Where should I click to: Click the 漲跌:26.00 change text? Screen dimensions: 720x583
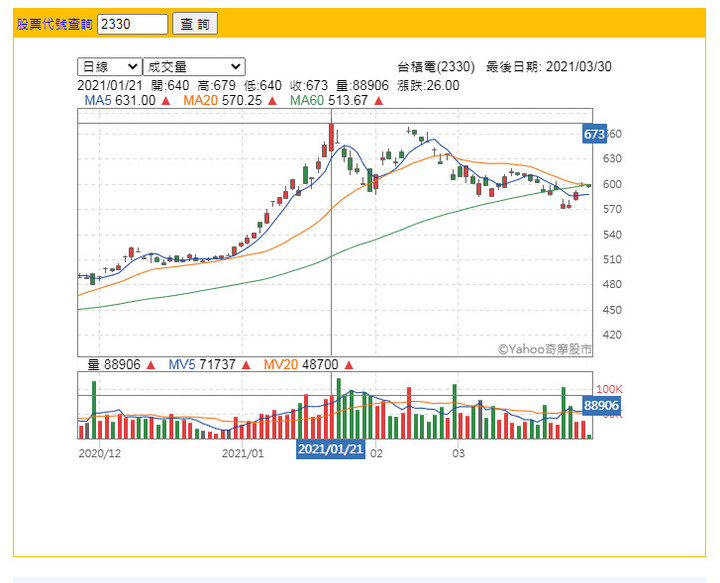pyautogui.click(x=428, y=85)
